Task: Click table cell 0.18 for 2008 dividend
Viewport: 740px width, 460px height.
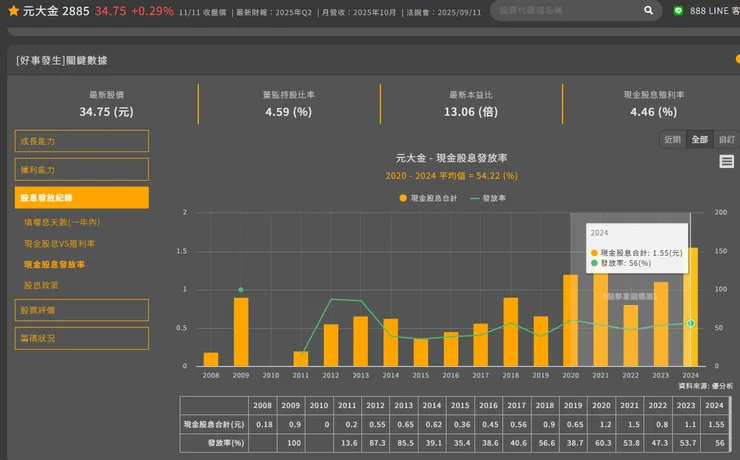Action: click(x=264, y=424)
